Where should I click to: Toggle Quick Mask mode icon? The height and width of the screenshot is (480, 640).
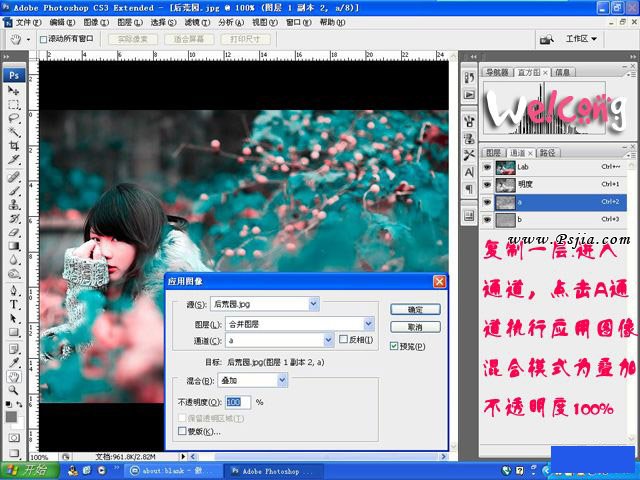pos(14,438)
